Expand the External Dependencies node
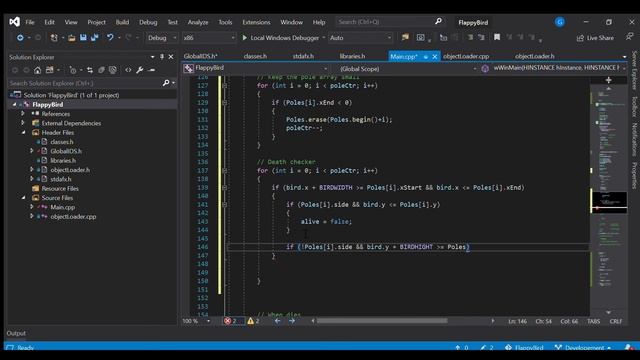Image resolution: width=640 pixels, height=360 pixels. pos(23,123)
